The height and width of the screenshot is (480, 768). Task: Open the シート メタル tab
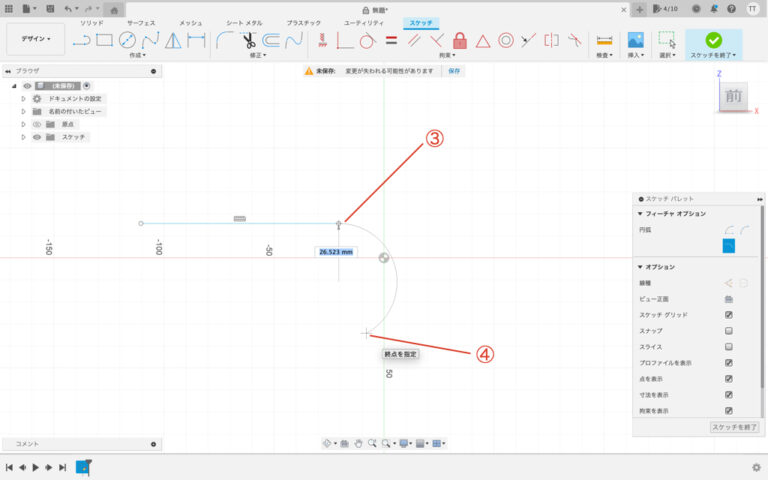(x=244, y=22)
